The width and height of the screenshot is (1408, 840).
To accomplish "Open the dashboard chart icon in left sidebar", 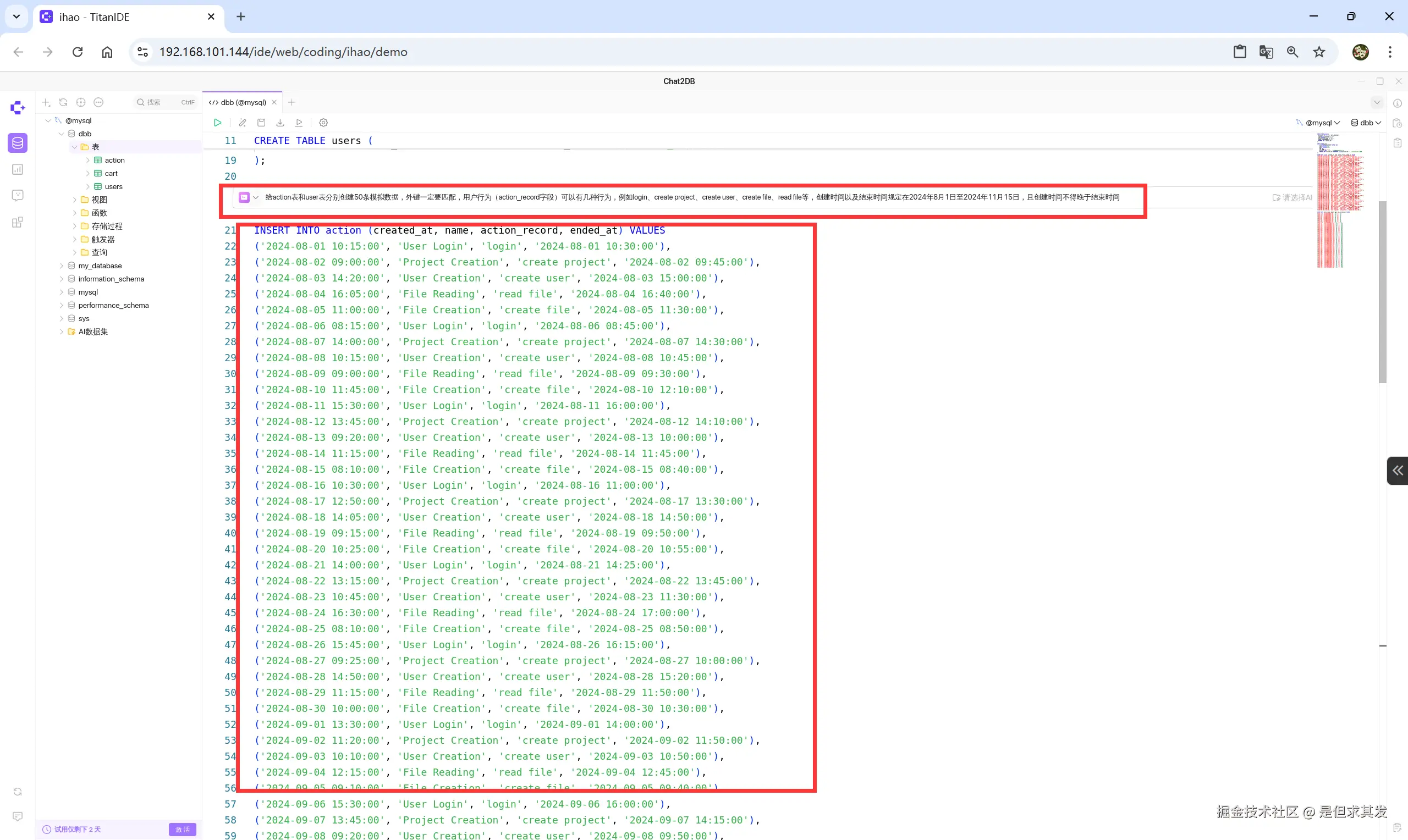I will pyautogui.click(x=18, y=169).
